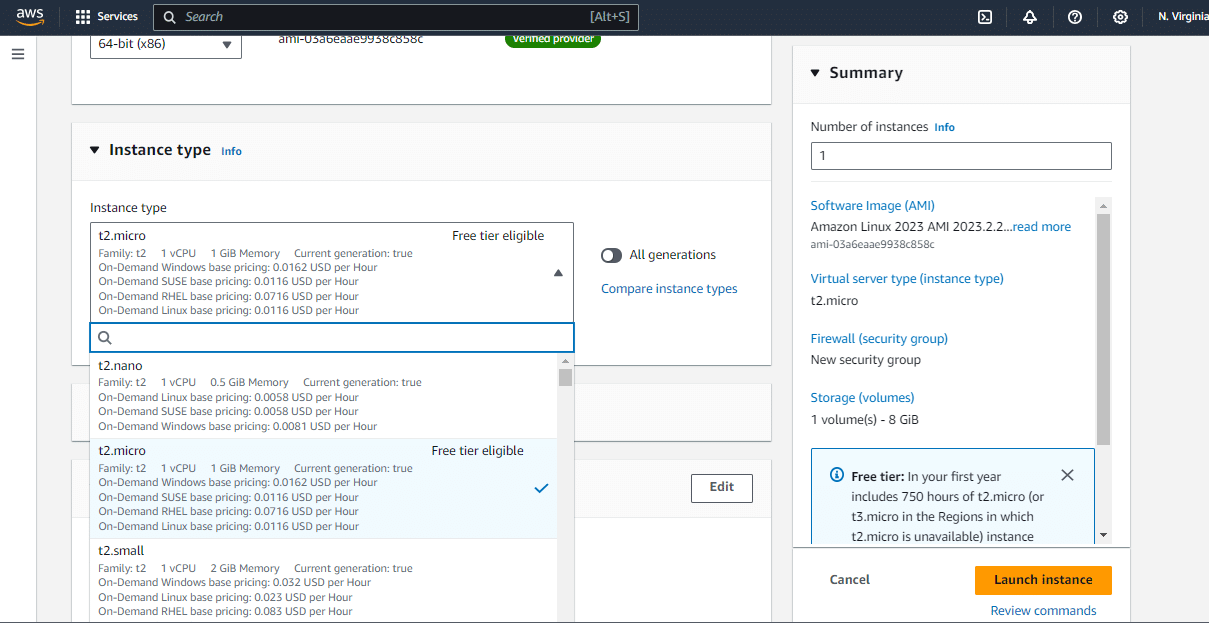Expand the left hamburger navigation menu
1209x623 pixels.
coord(18,54)
